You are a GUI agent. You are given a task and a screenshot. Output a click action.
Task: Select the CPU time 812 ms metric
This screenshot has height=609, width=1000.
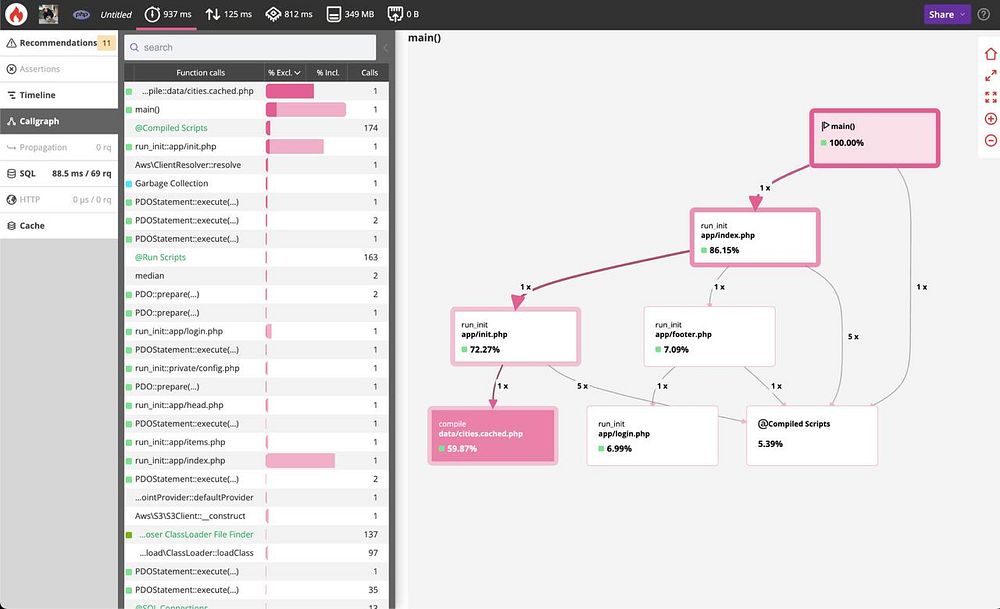click(289, 14)
